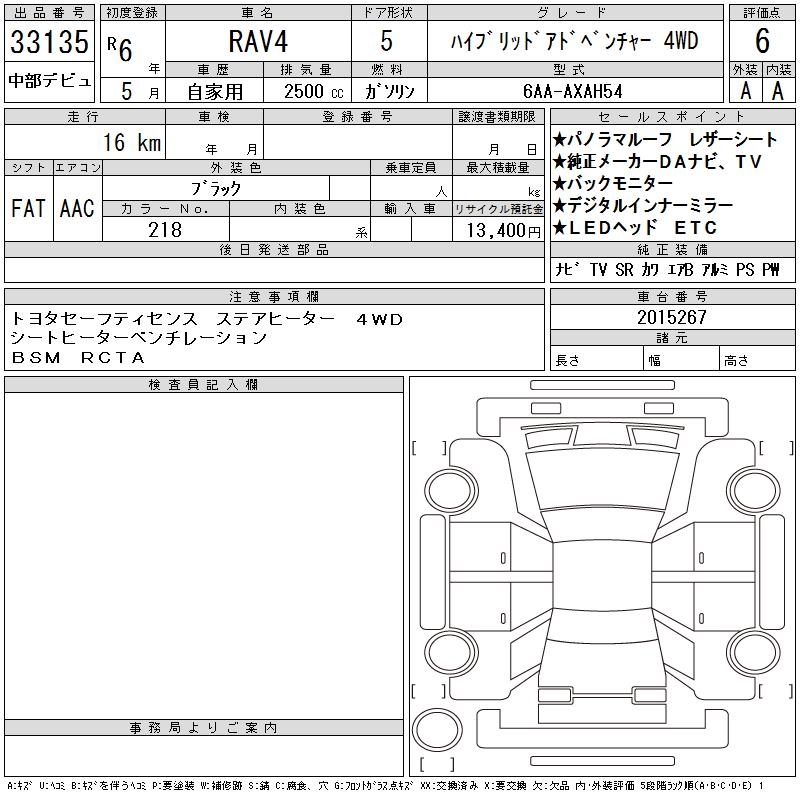800x800 pixels.
Task: Click the mileage value 16 km
Action: [x=132, y=142]
